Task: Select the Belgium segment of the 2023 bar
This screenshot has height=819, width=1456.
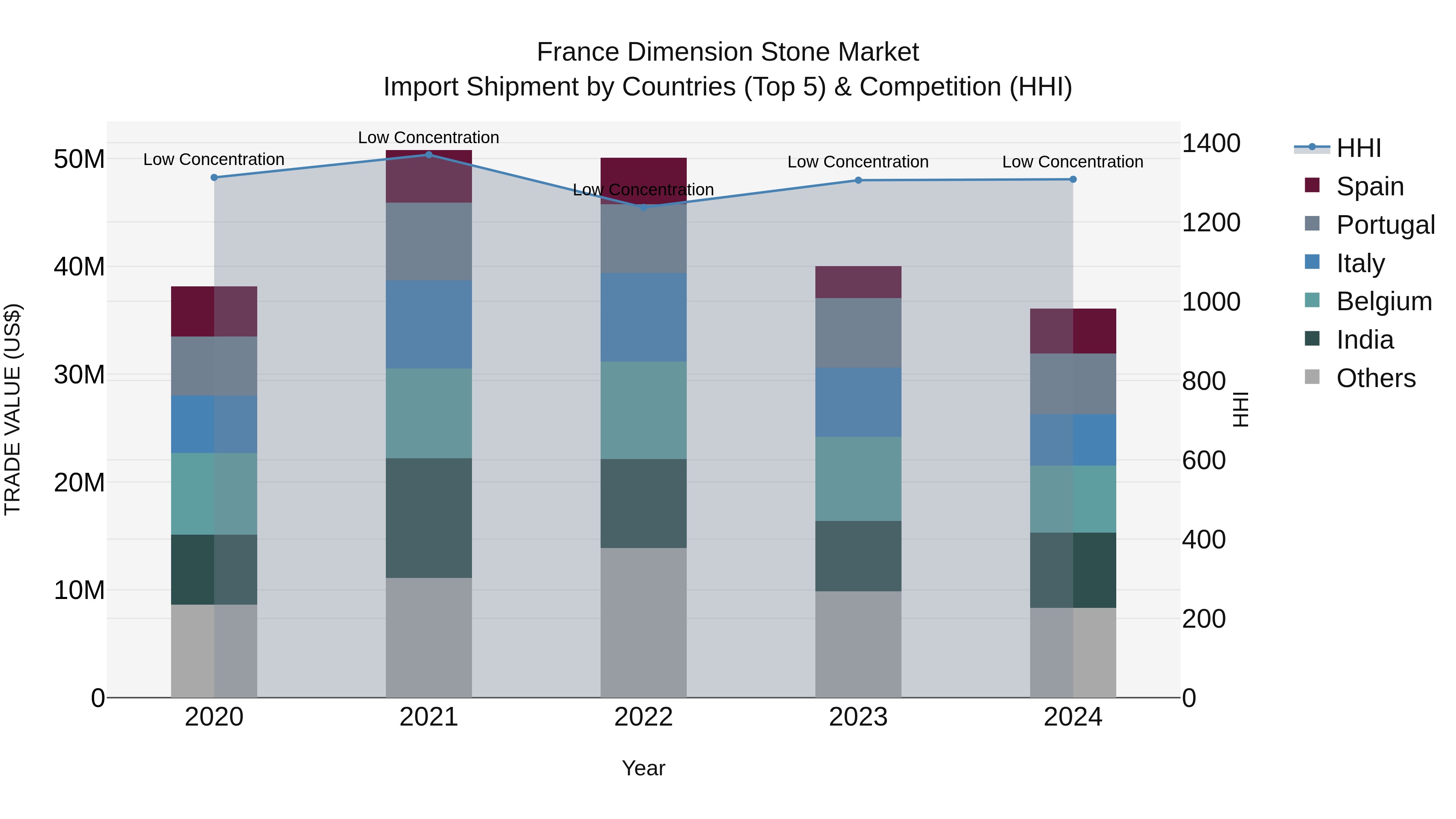Action: [x=858, y=479]
